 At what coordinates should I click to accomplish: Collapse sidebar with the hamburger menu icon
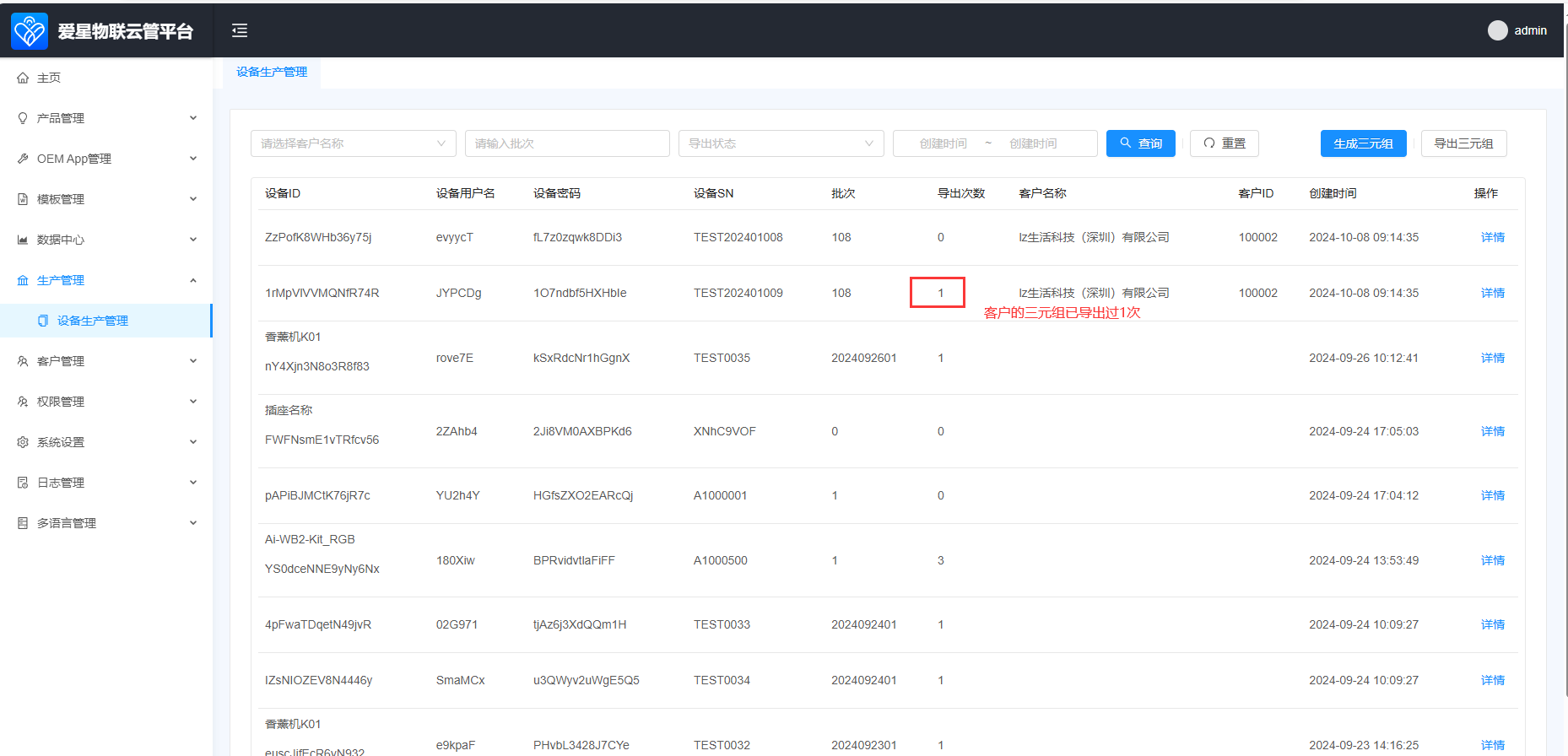pyautogui.click(x=240, y=30)
